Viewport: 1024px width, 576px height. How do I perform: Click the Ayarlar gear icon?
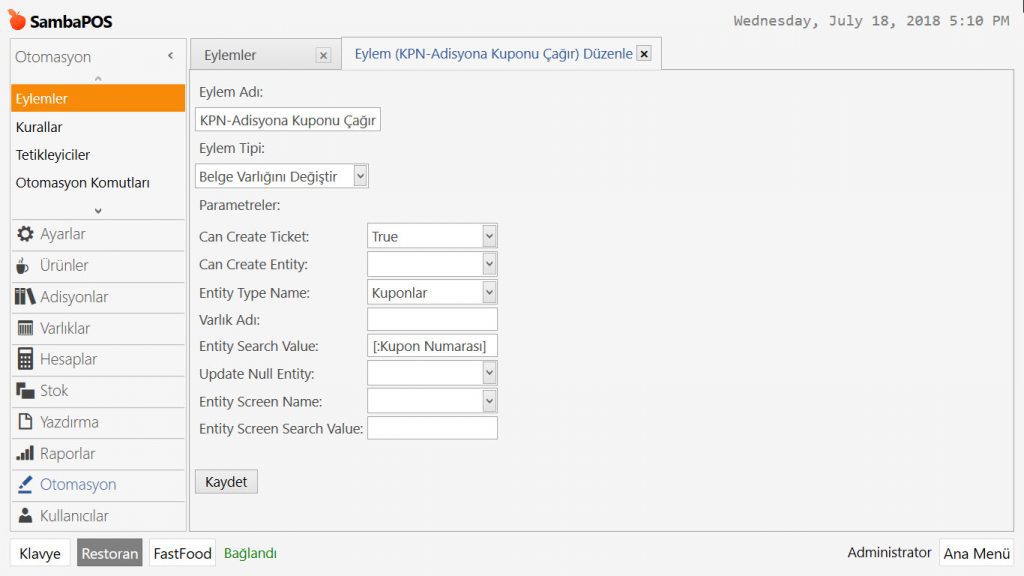coord(26,234)
